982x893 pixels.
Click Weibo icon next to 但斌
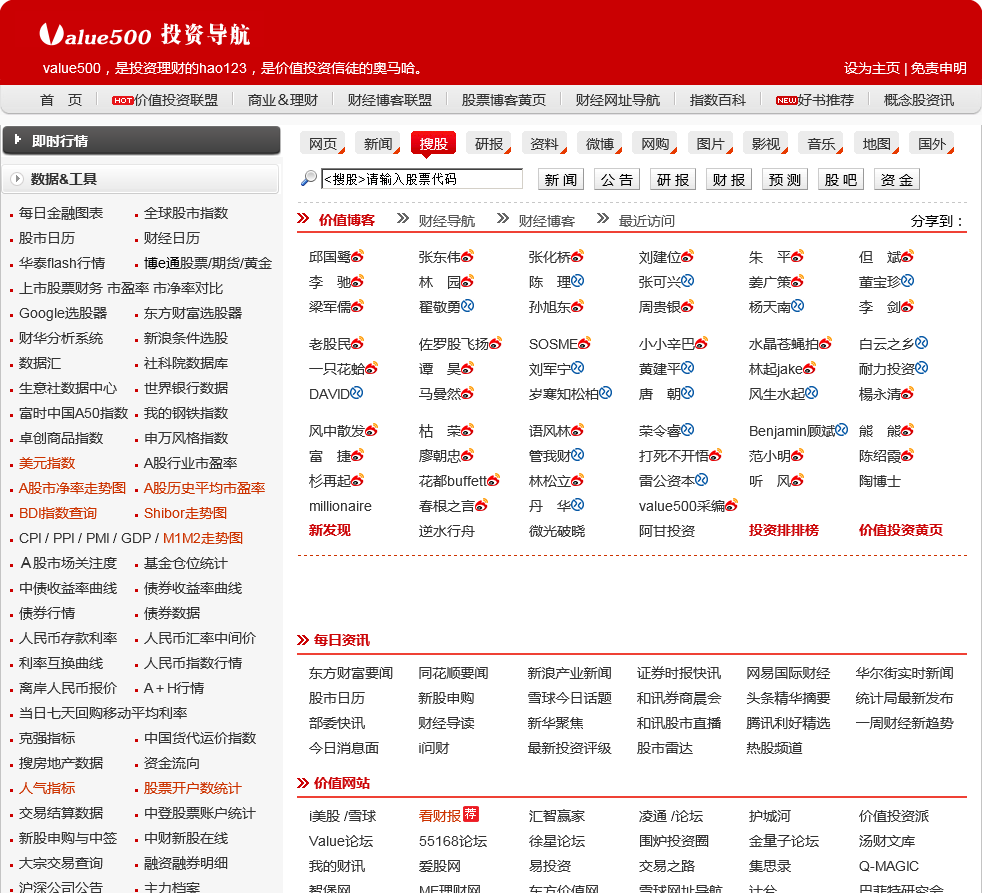point(907,256)
